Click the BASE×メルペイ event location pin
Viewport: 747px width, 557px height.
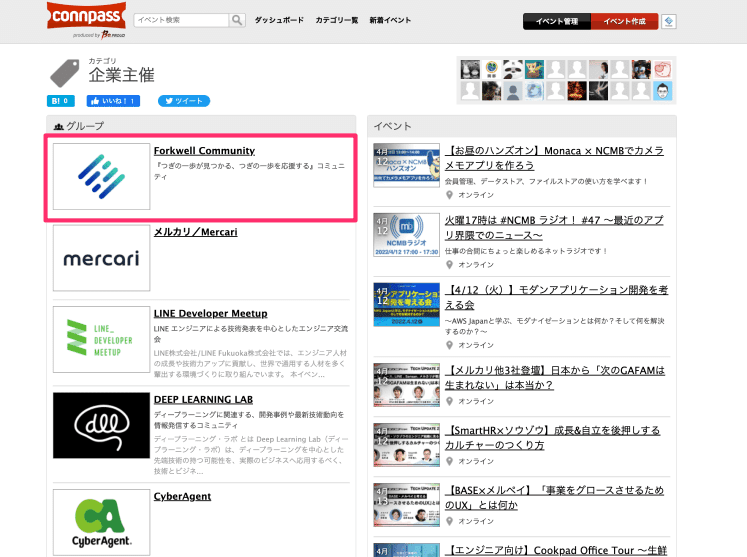click(x=449, y=521)
